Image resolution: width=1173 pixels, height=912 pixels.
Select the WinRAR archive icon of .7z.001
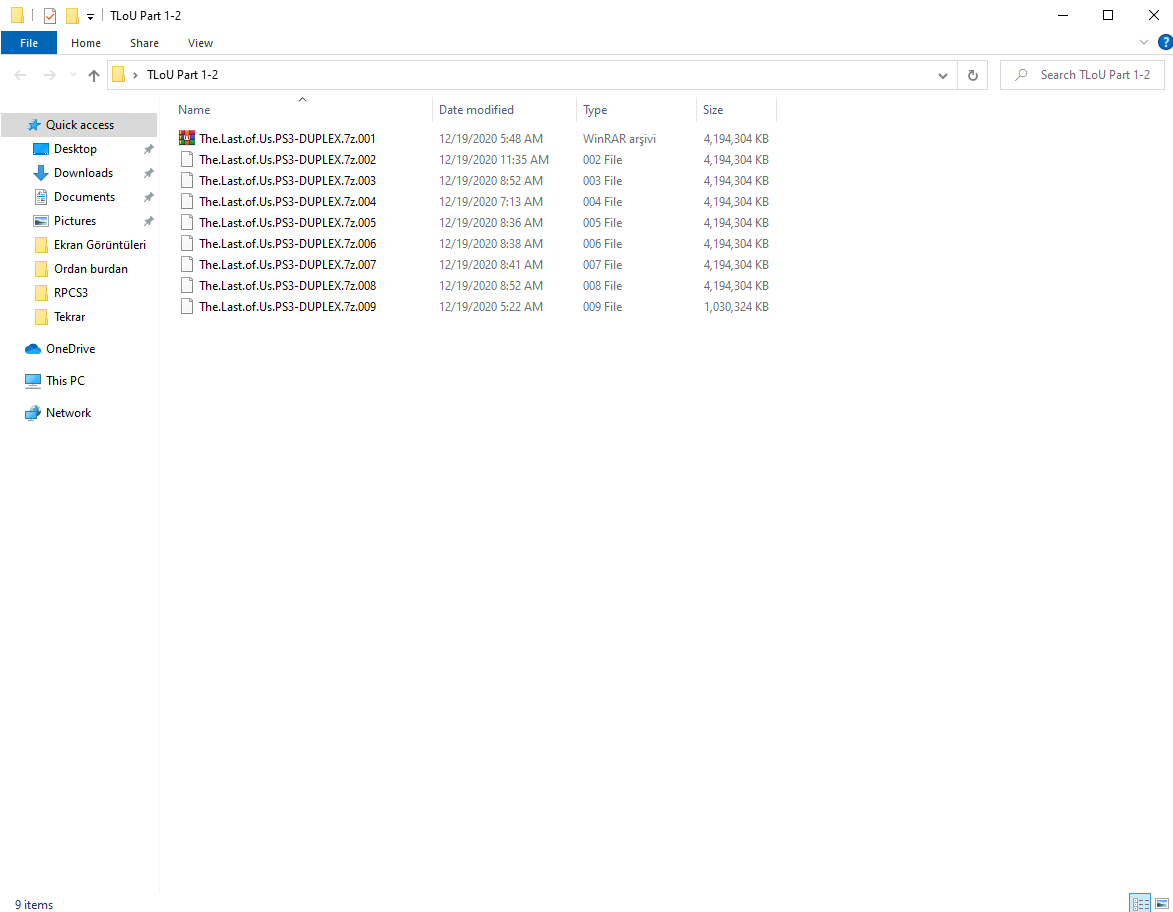187,138
